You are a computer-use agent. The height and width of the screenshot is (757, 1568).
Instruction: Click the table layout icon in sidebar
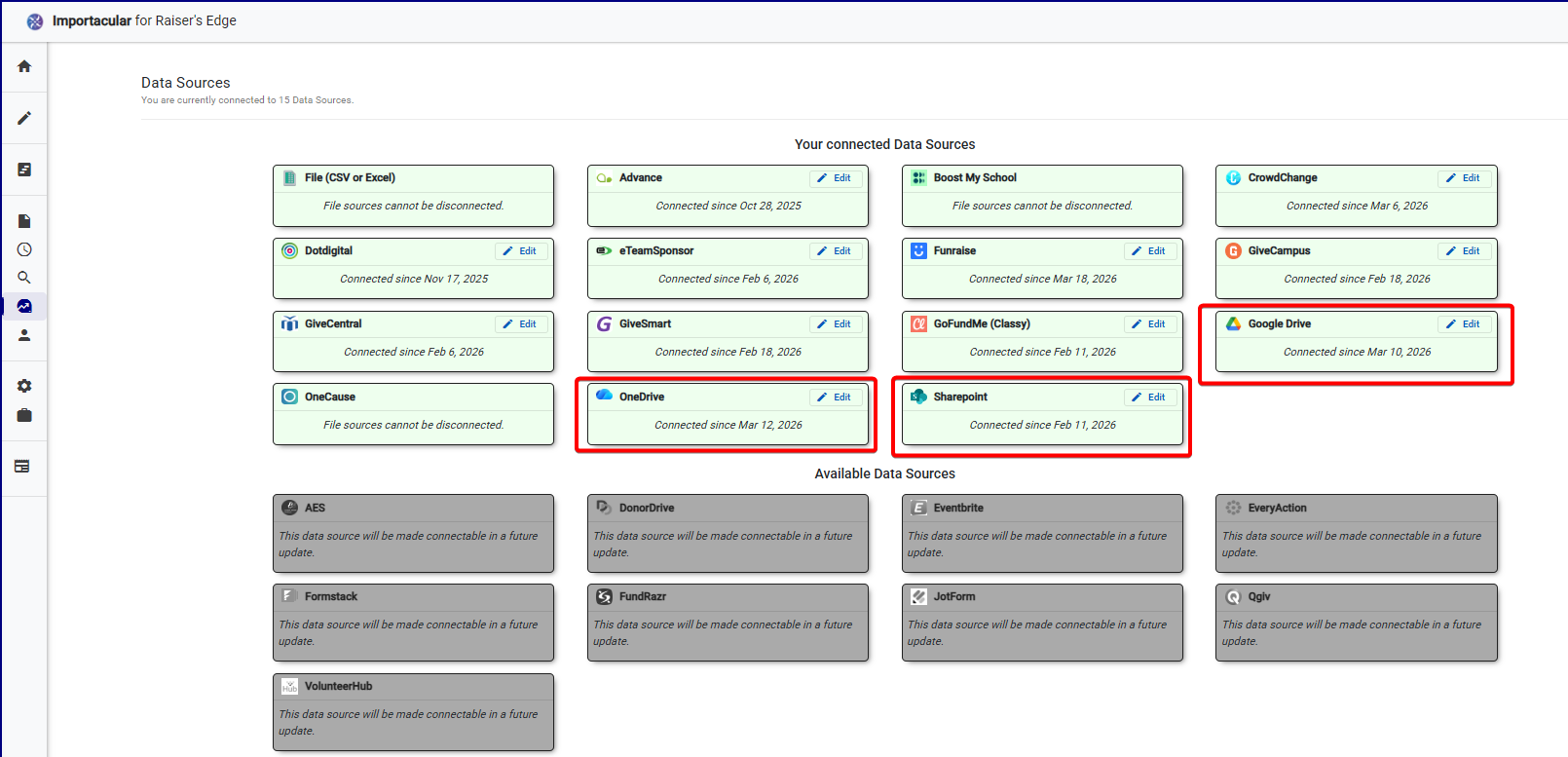tap(22, 467)
